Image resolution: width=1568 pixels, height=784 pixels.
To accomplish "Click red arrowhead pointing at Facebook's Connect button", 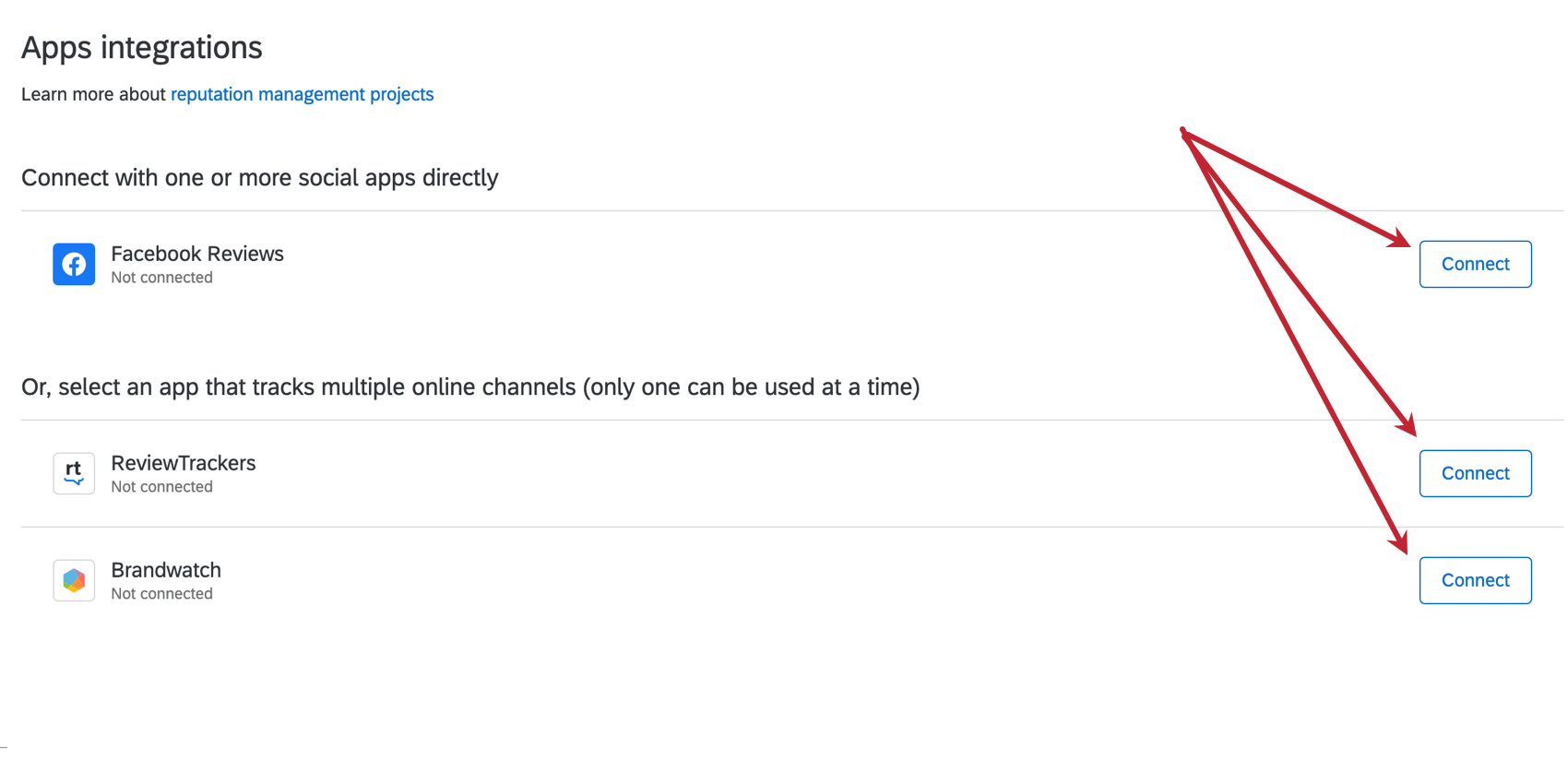I will (x=1401, y=241).
